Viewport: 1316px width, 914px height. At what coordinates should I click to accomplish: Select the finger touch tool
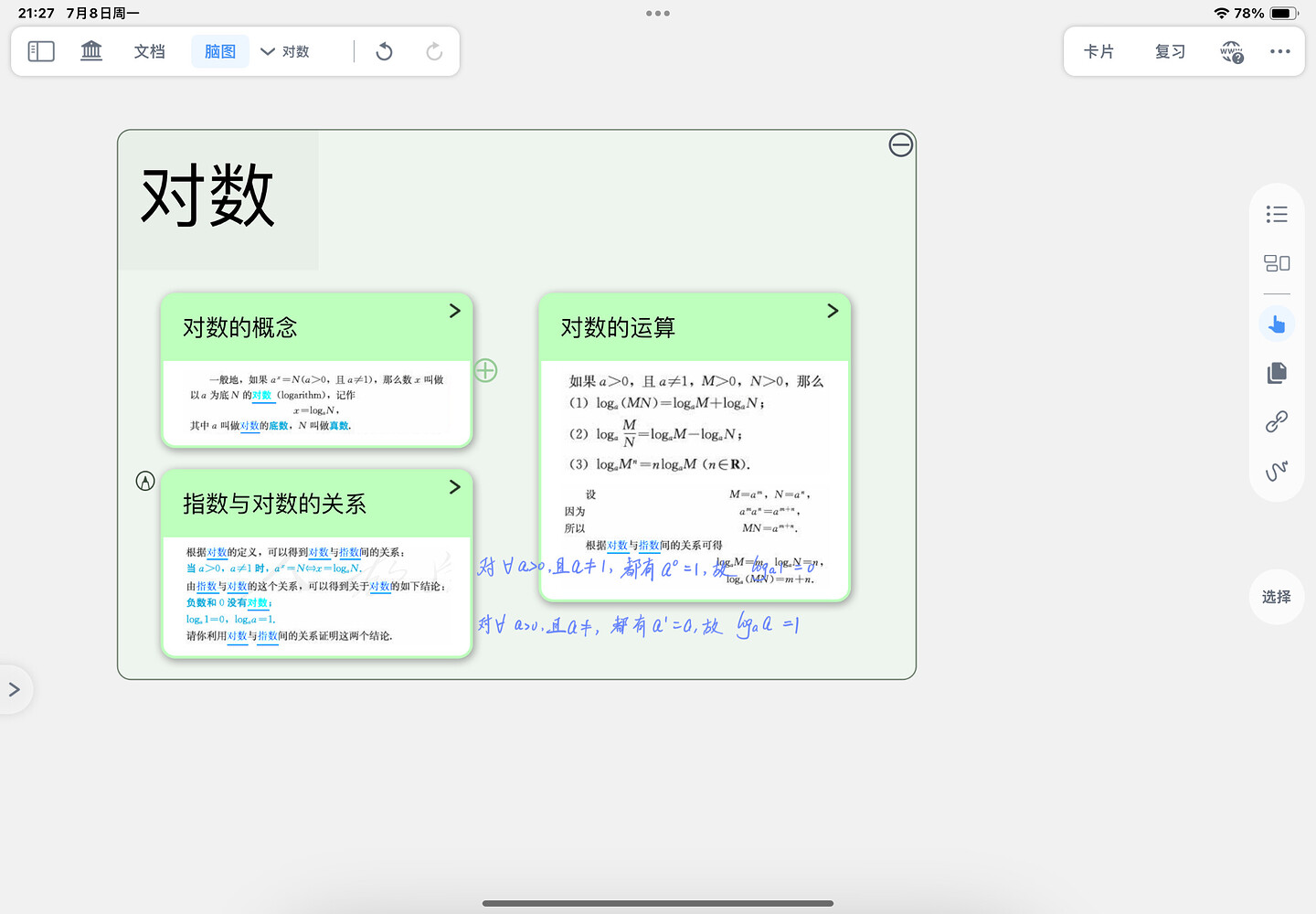(1277, 324)
